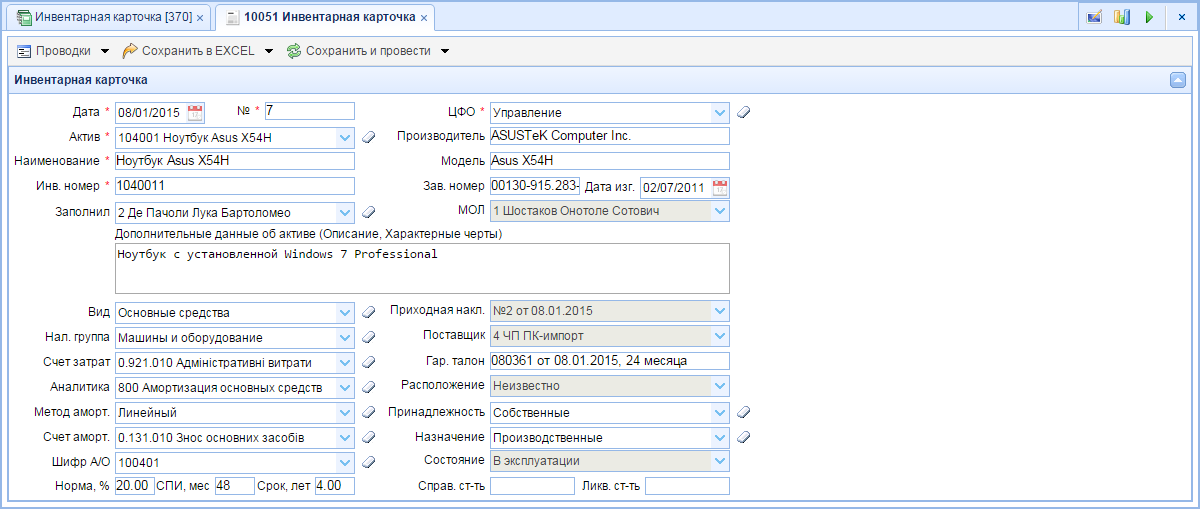This screenshot has height=509, width=1200.
Task: Click the Инв. номер input field
Action: pos(235,185)
